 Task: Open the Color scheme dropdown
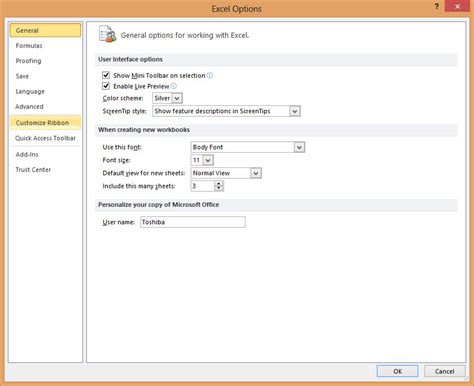pos(177,98)
